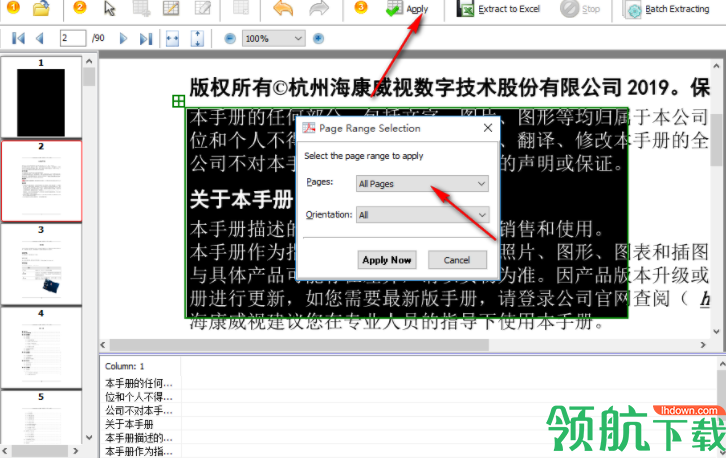This screenshot has height=458, width=726.
Task: Click the document scroll-right arrow
Action: pos(703,345)
